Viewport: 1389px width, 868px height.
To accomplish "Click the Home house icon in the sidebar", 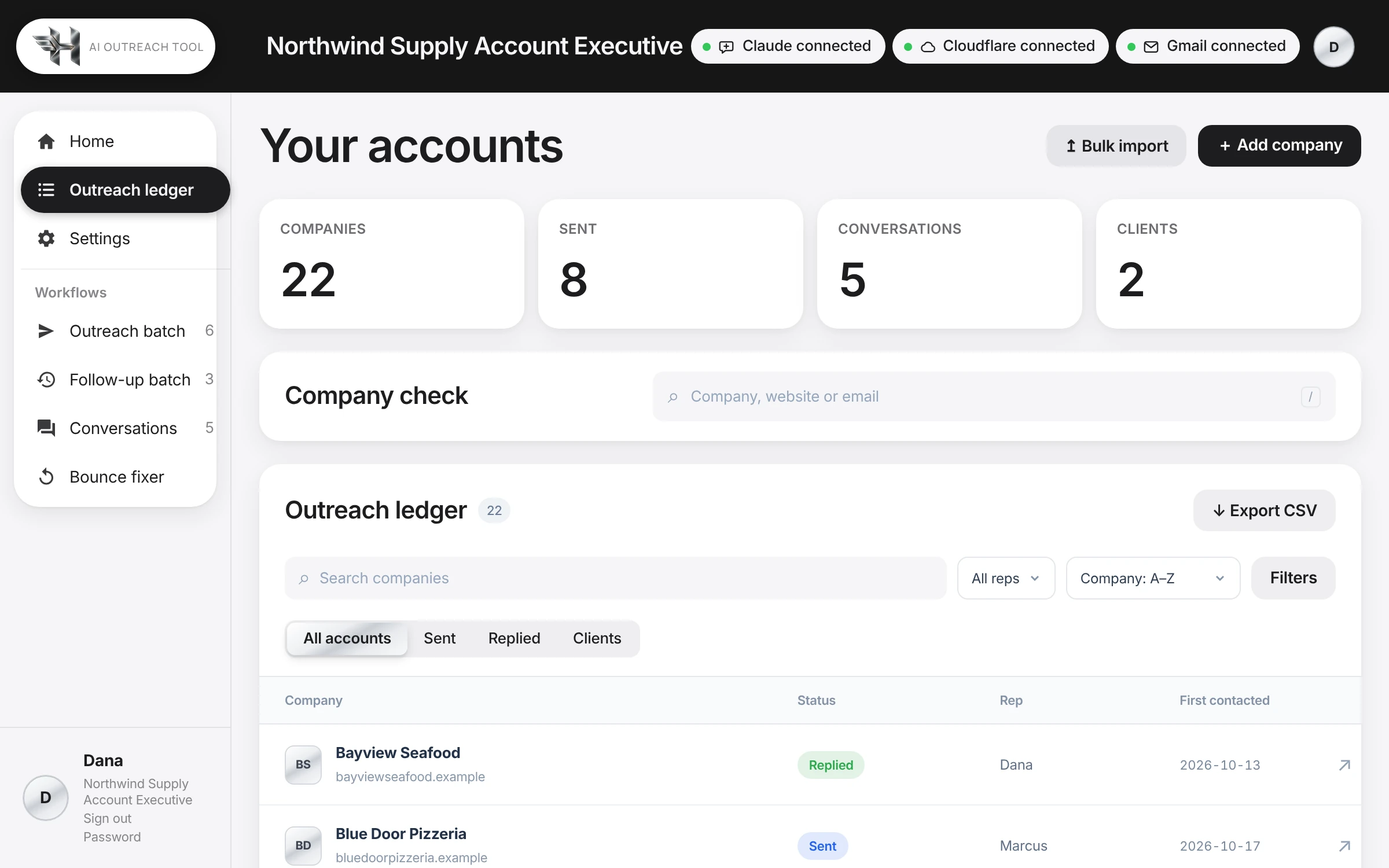I will pos(46,141).
